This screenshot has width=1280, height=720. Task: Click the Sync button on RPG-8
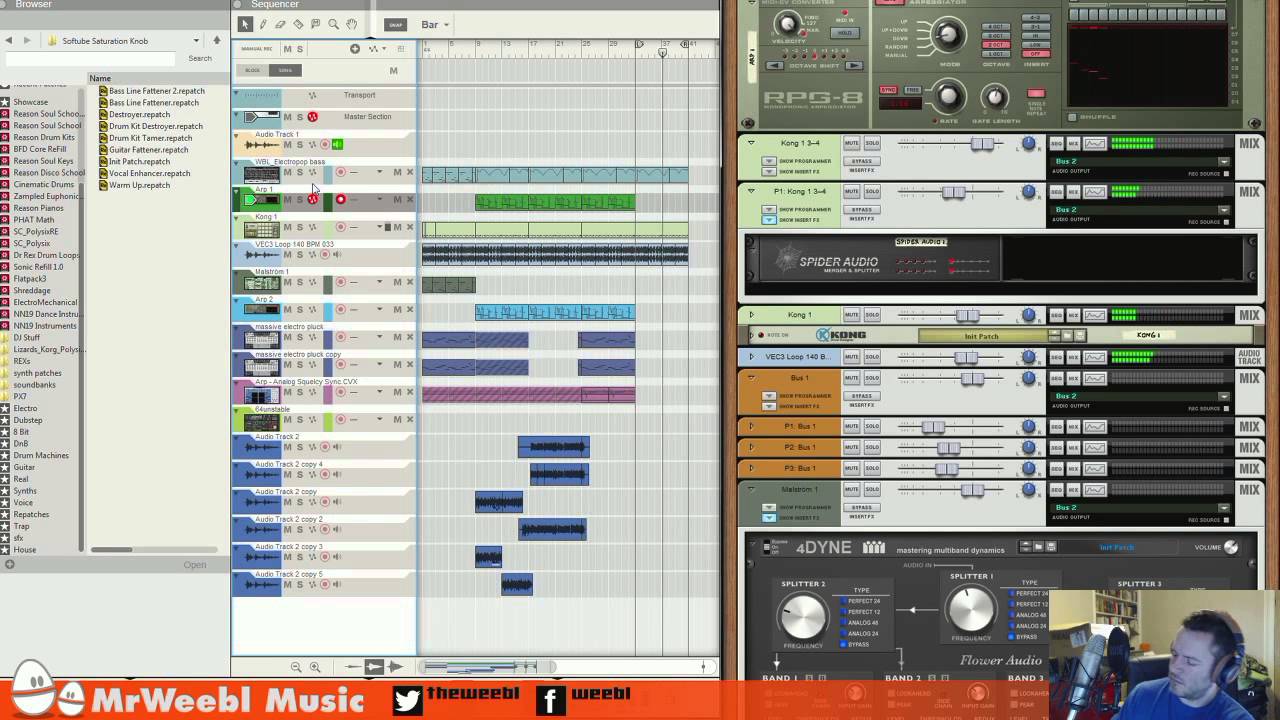click(888, 90)
